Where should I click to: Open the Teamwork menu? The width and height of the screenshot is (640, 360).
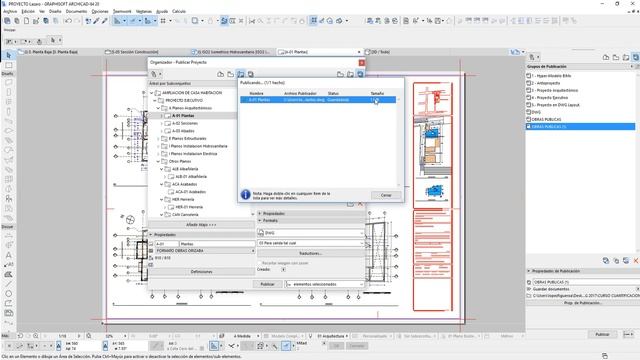122,11
